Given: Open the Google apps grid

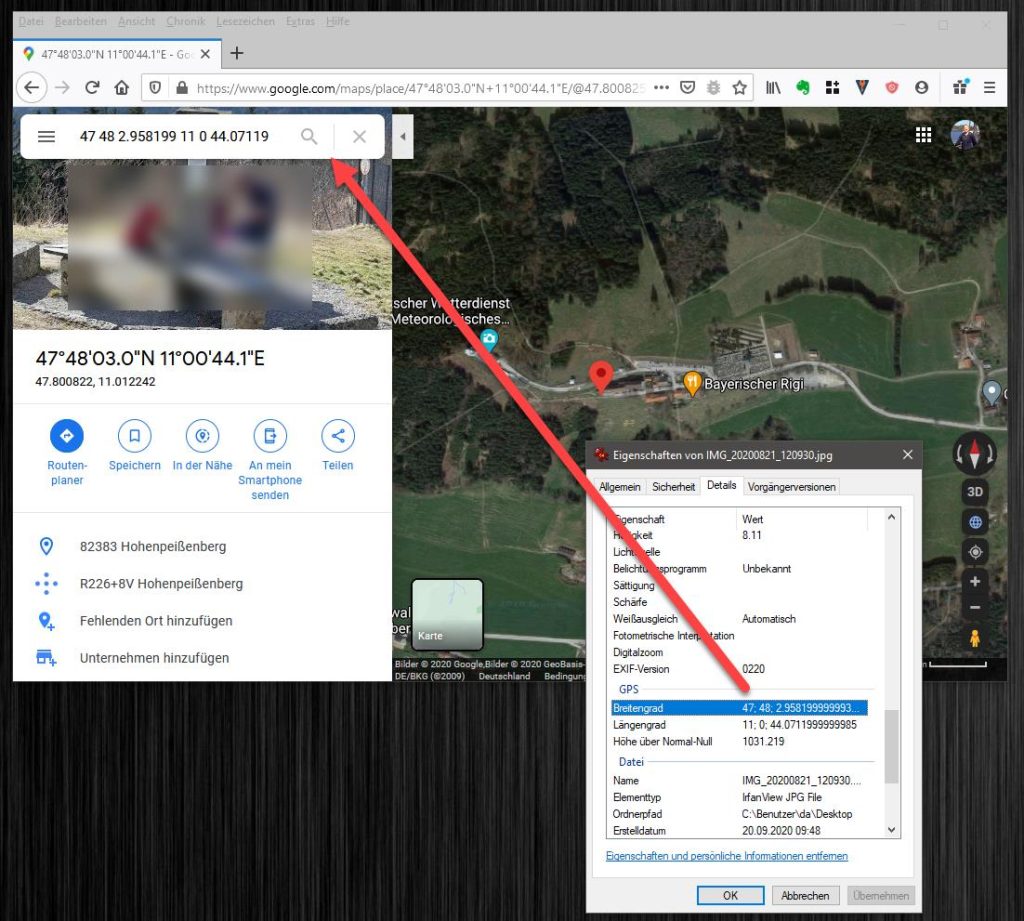Looking at the screenshot, I should click(x=923, y=133).
